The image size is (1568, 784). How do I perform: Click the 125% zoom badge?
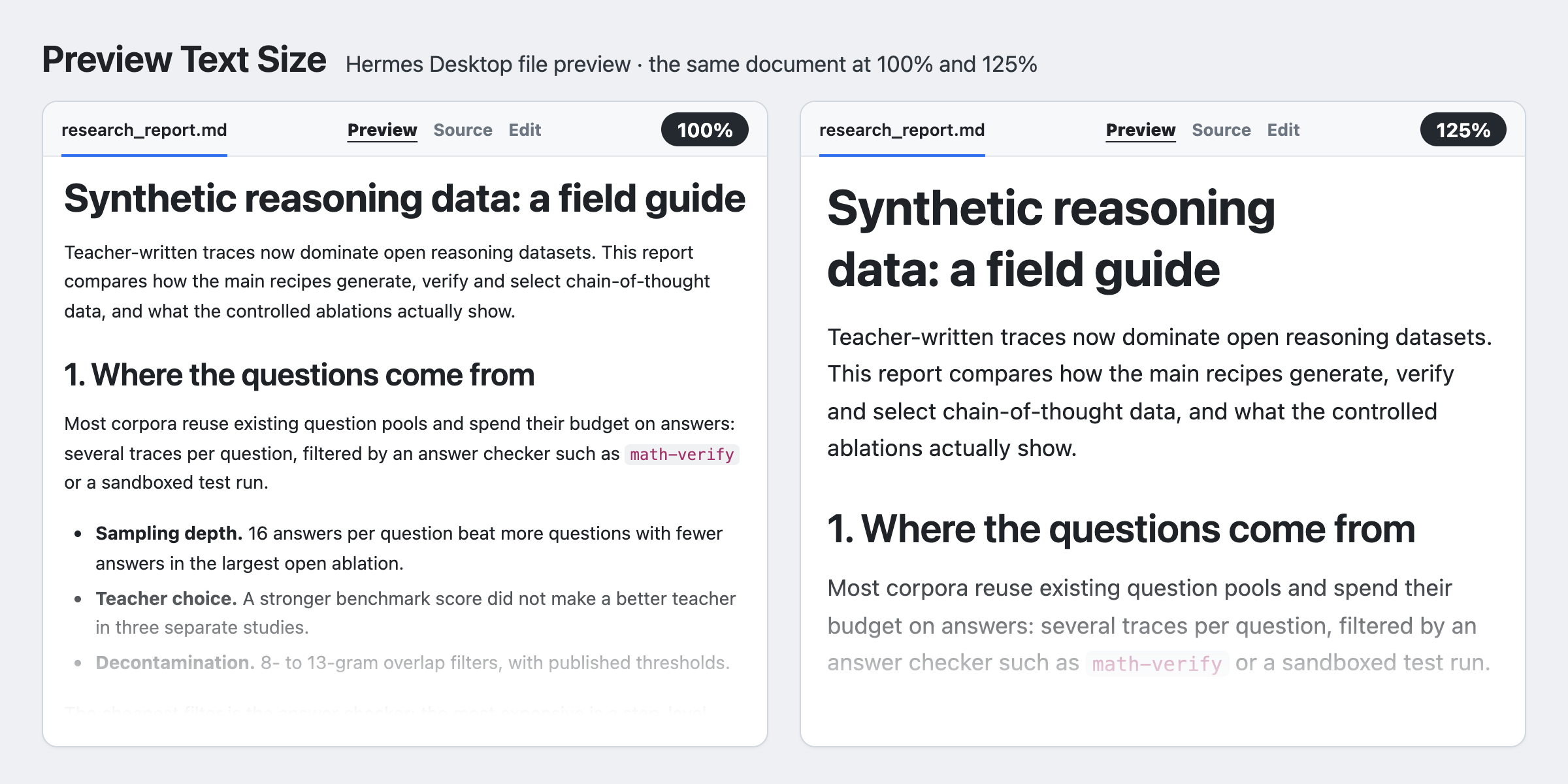click(1463, 130)
